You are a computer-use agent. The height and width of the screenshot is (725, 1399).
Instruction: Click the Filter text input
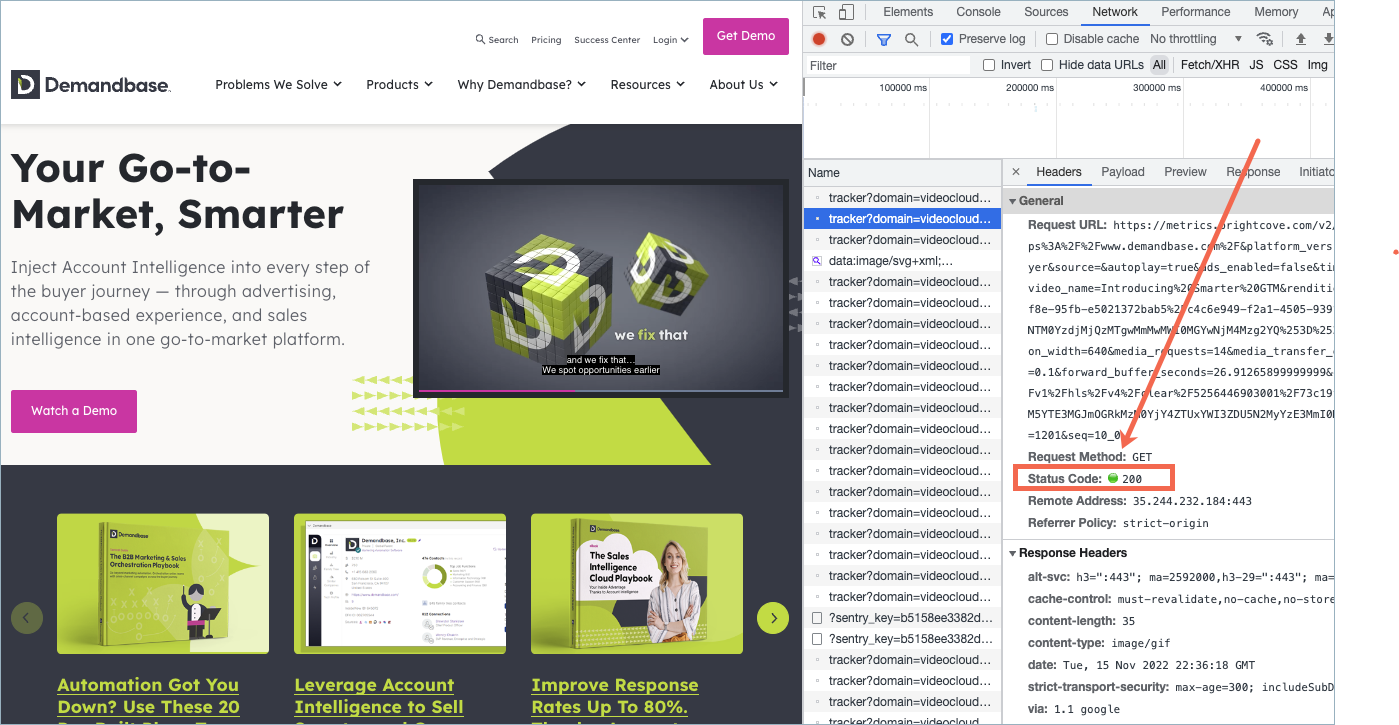coord(888,65)
